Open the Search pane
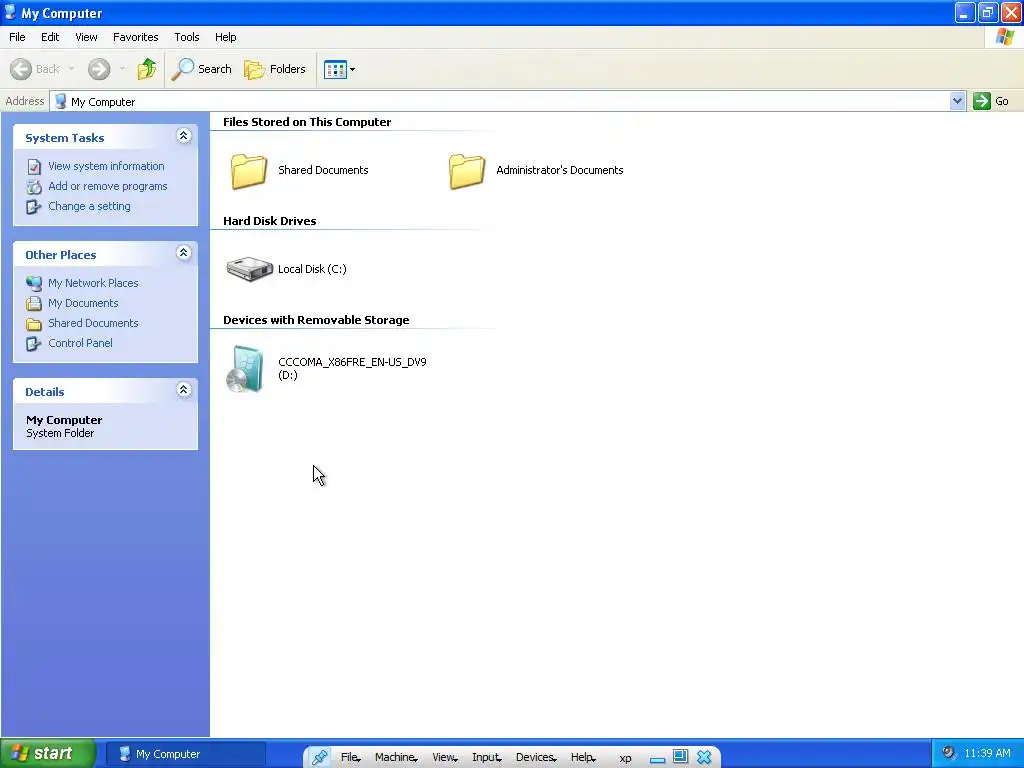This screenshot has width=1024, height=768. (x=201, y=69)
